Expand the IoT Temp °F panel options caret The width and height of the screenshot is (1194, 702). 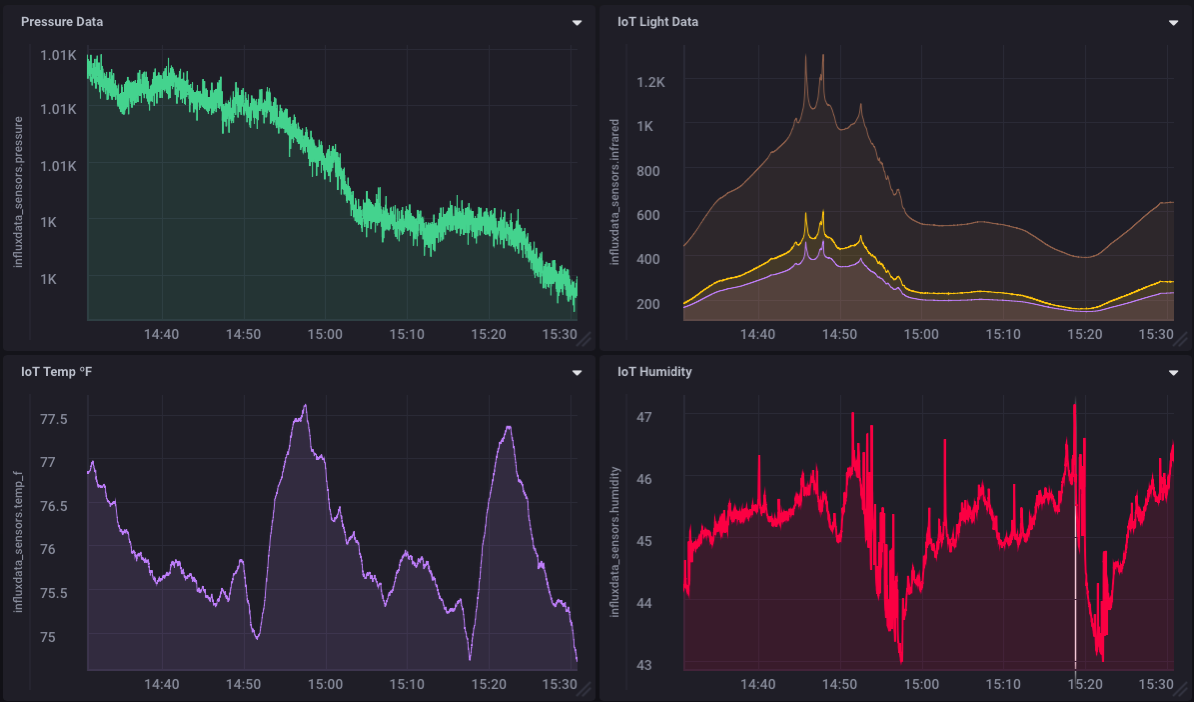[576, 372]
